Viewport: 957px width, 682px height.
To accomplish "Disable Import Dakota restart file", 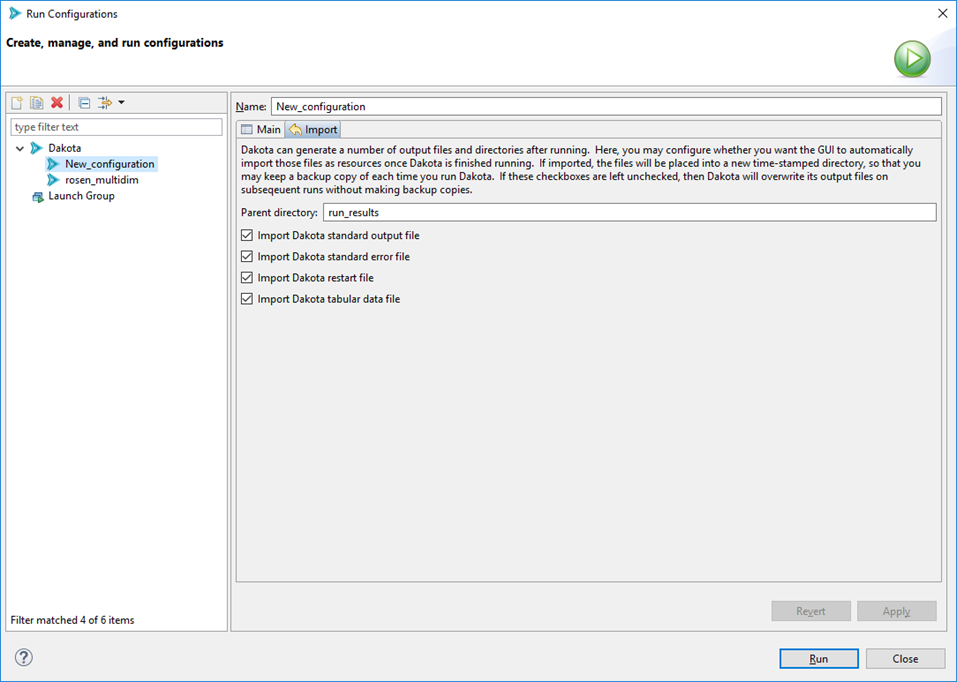I will (x=247, y=278).
